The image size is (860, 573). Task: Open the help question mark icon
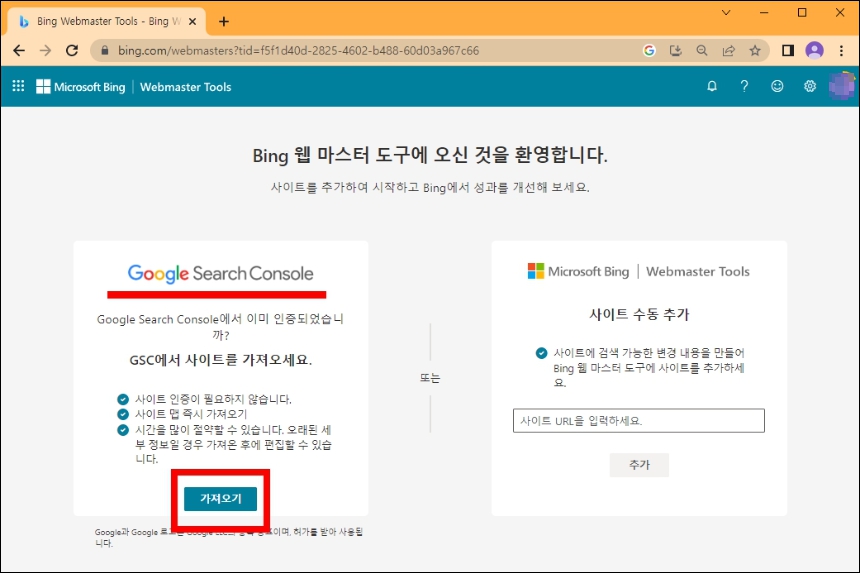coord(744,86)
